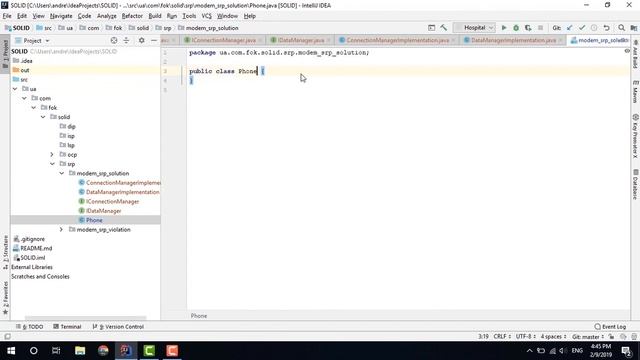Open the Version Control tool window
Screen dimensions: 640x360
[118, 327]
